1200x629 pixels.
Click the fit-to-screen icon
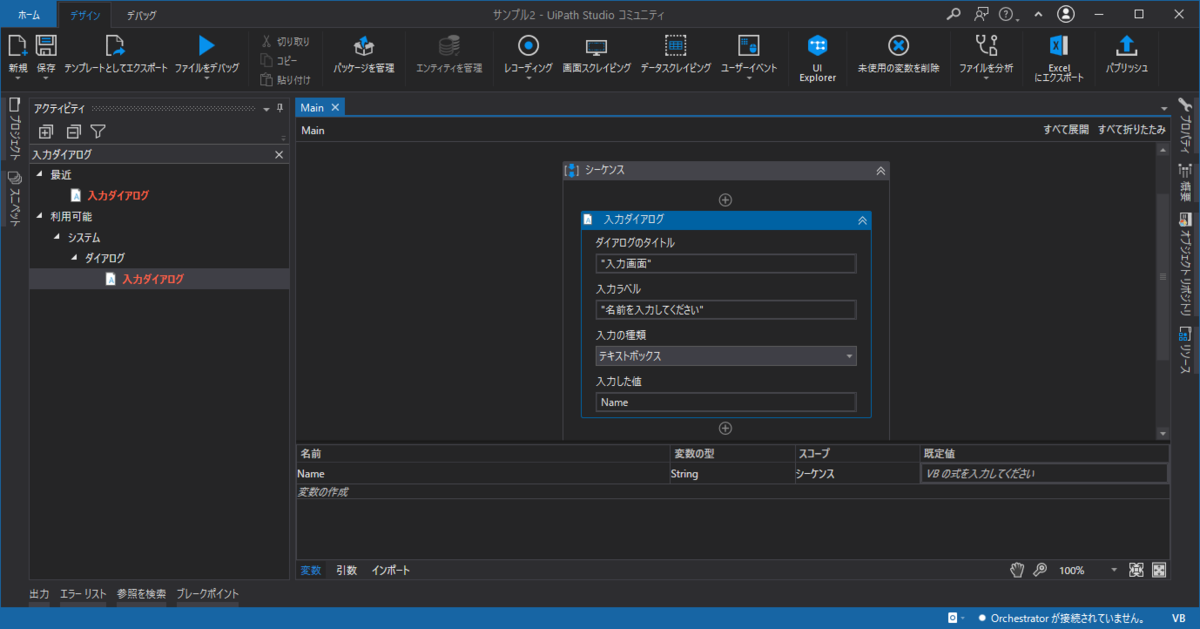(x=1136, y=570)
